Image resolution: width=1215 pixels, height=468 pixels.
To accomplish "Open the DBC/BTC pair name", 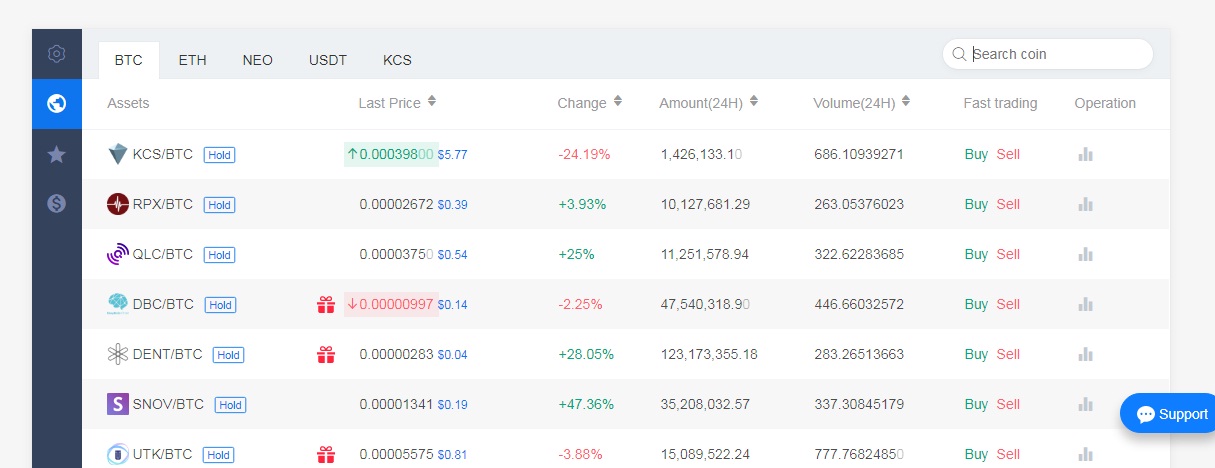I will point(163,304).
